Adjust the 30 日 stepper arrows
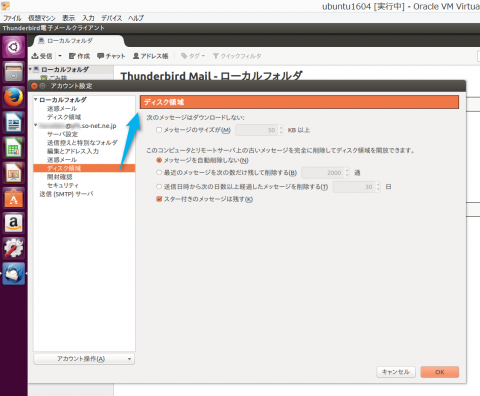 tap(378, 187)
